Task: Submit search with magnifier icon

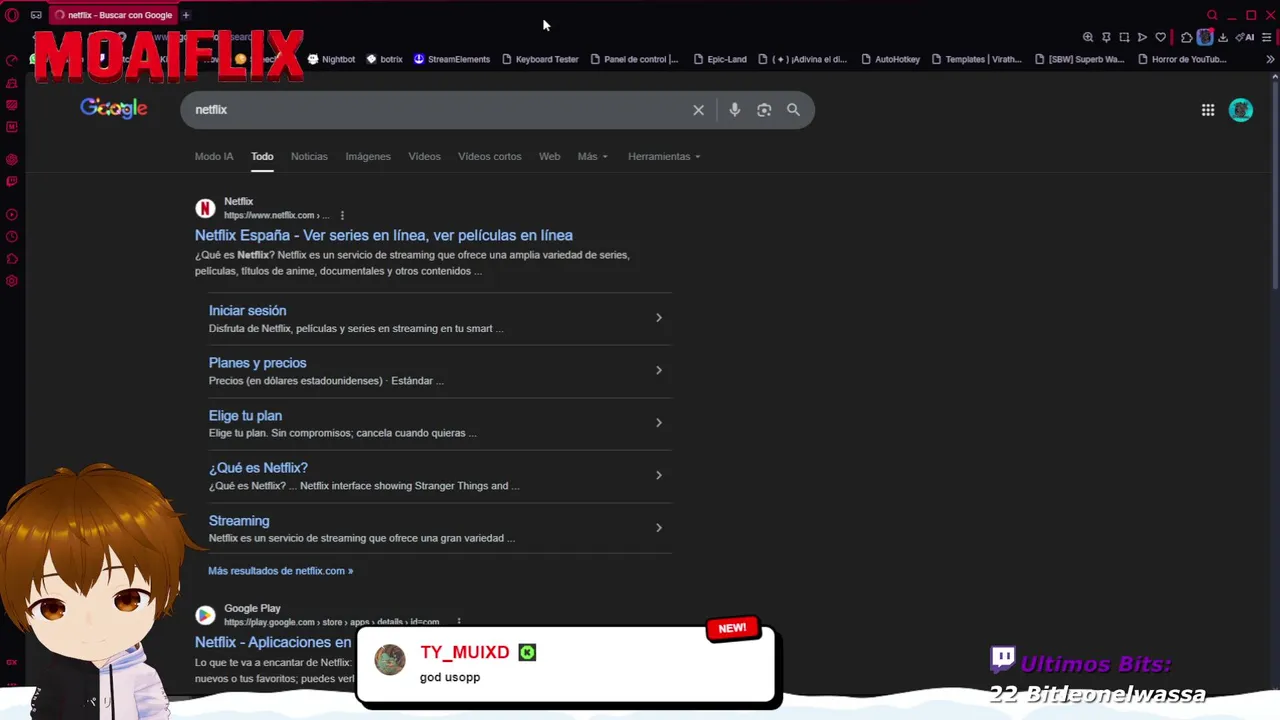Action: click(793, 110)
